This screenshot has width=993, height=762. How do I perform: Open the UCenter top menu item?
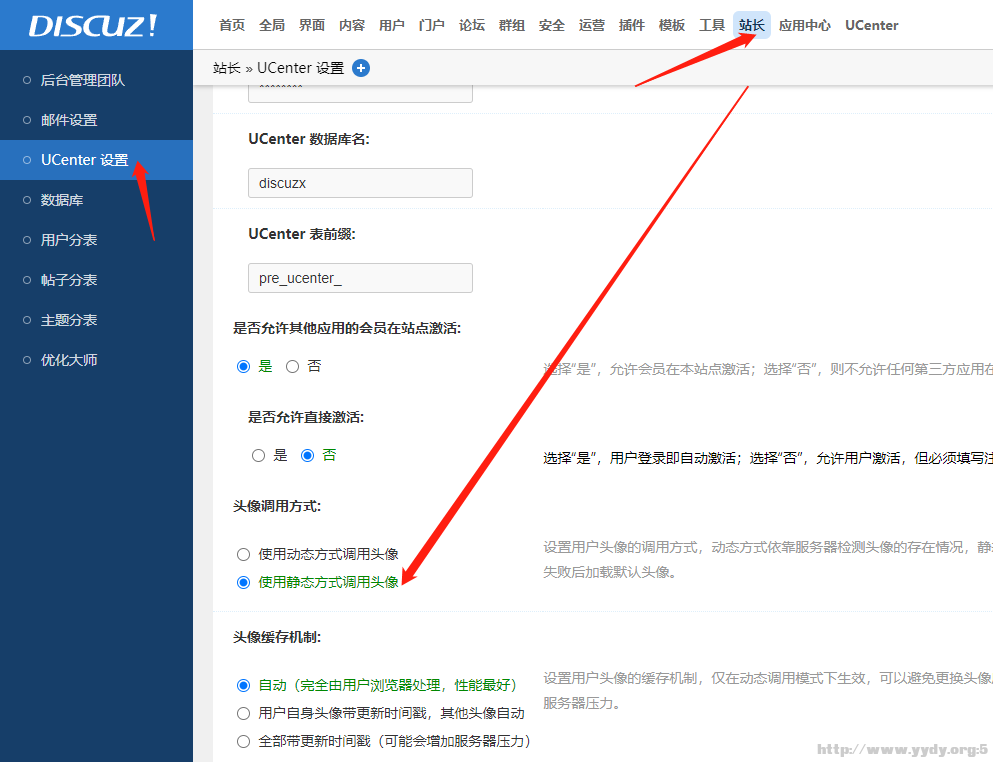pyautogui.click(x=871, y=25)
